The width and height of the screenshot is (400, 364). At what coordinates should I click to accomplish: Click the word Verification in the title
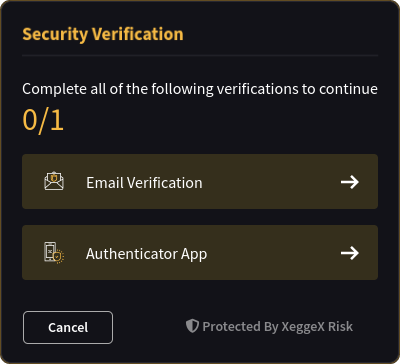point(137,34)
